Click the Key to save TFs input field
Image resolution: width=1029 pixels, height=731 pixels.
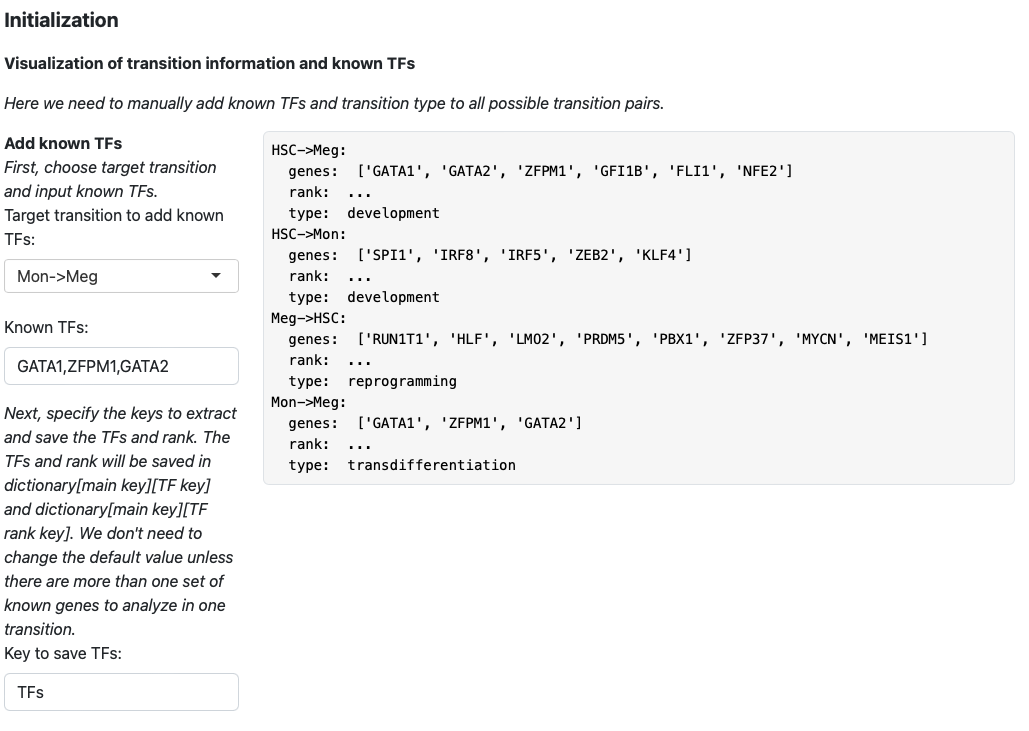[x=121, y=692]
